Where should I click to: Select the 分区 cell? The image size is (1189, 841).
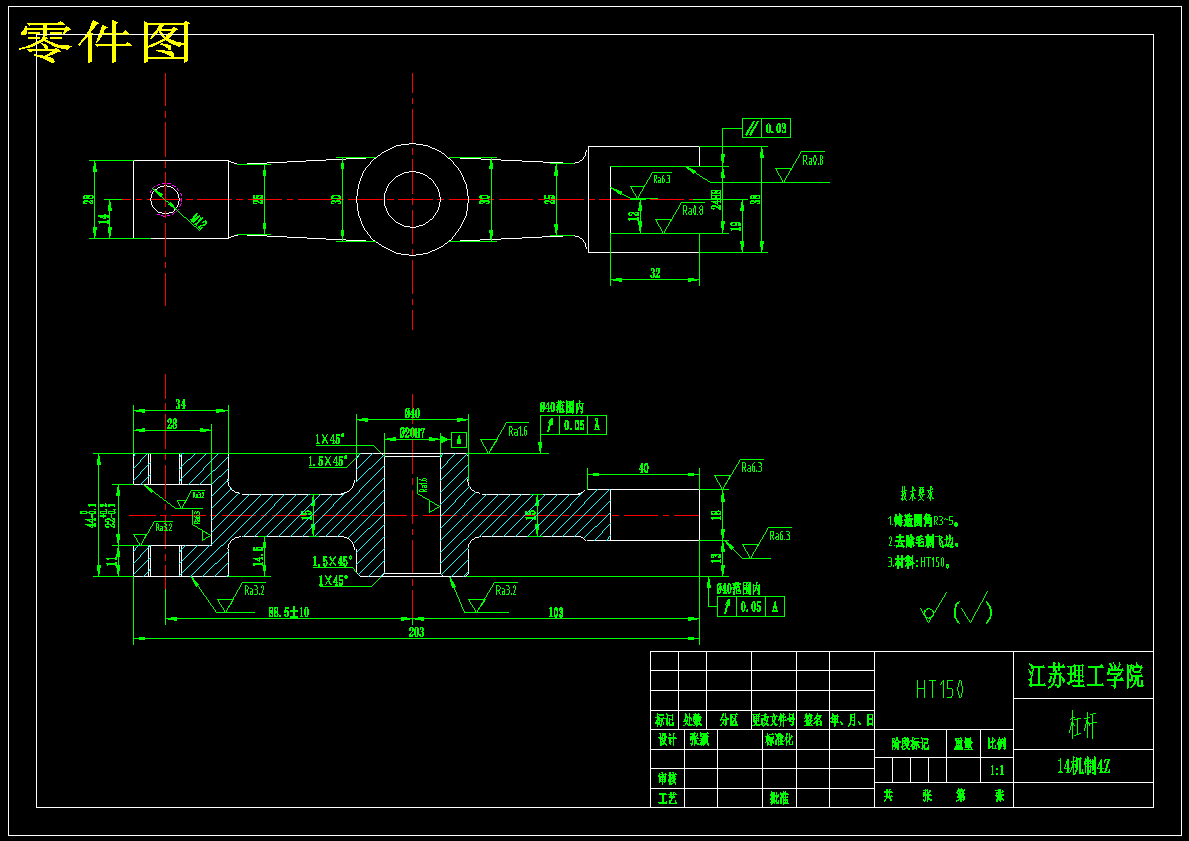729,720
